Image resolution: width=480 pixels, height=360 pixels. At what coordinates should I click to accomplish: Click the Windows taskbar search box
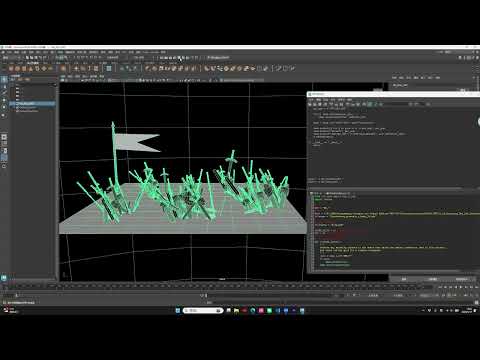pyautogui.click(x=203, y=310)
